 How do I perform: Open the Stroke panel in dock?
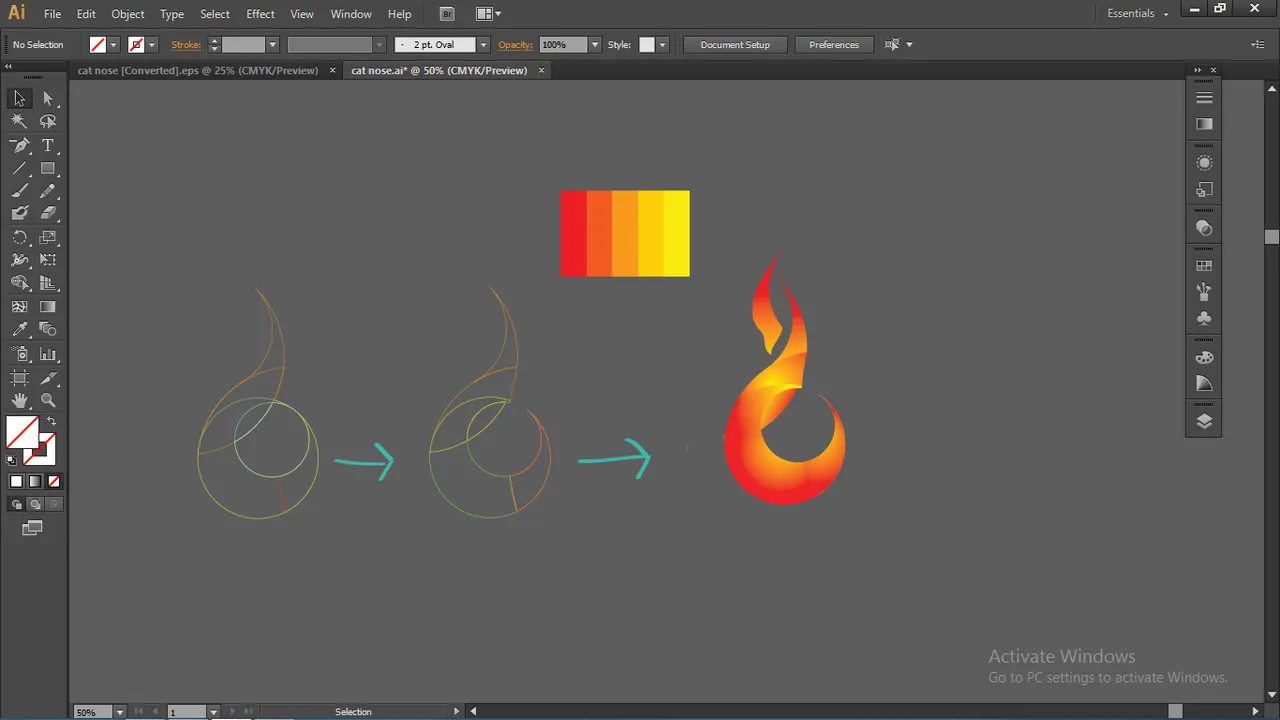pos(1204,98)
